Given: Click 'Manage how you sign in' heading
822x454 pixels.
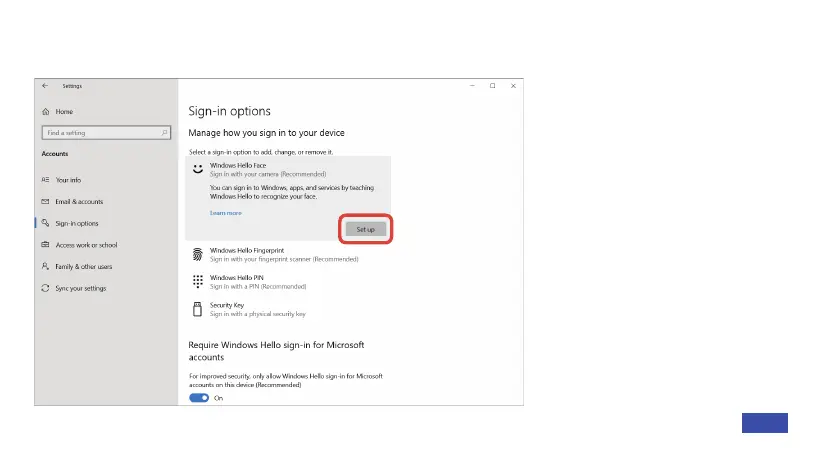Looking at the screenshot, I should click(x=266, y=133).
